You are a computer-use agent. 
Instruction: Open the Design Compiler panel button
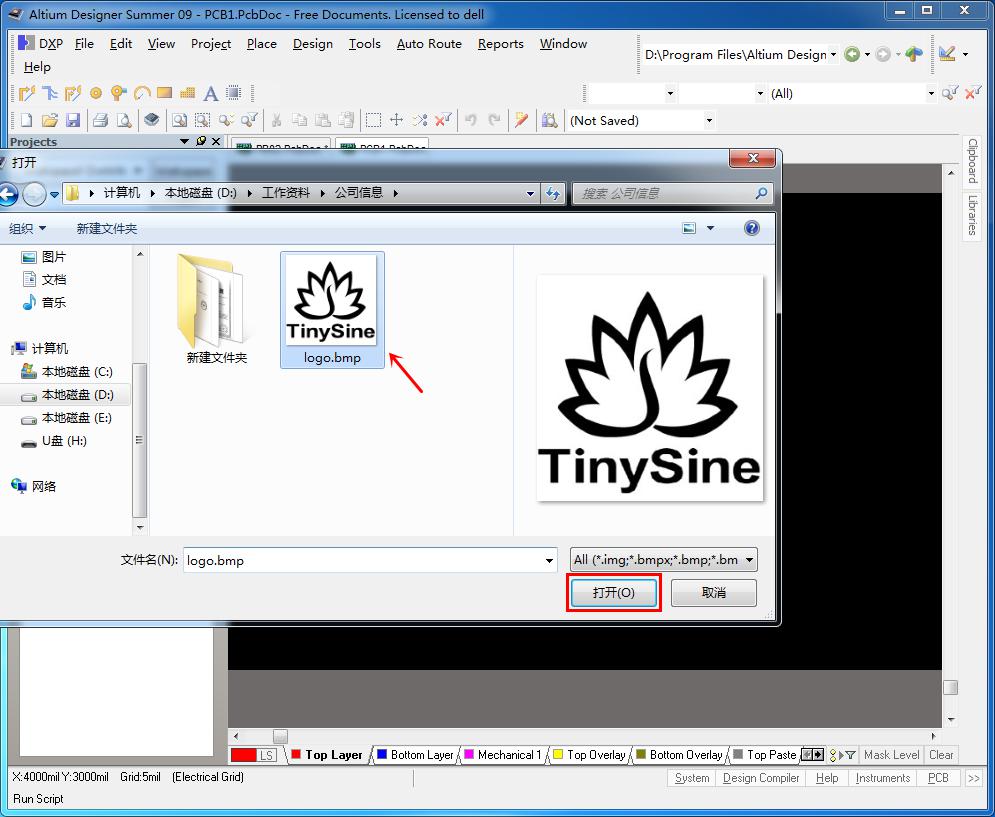click(761, 778)
